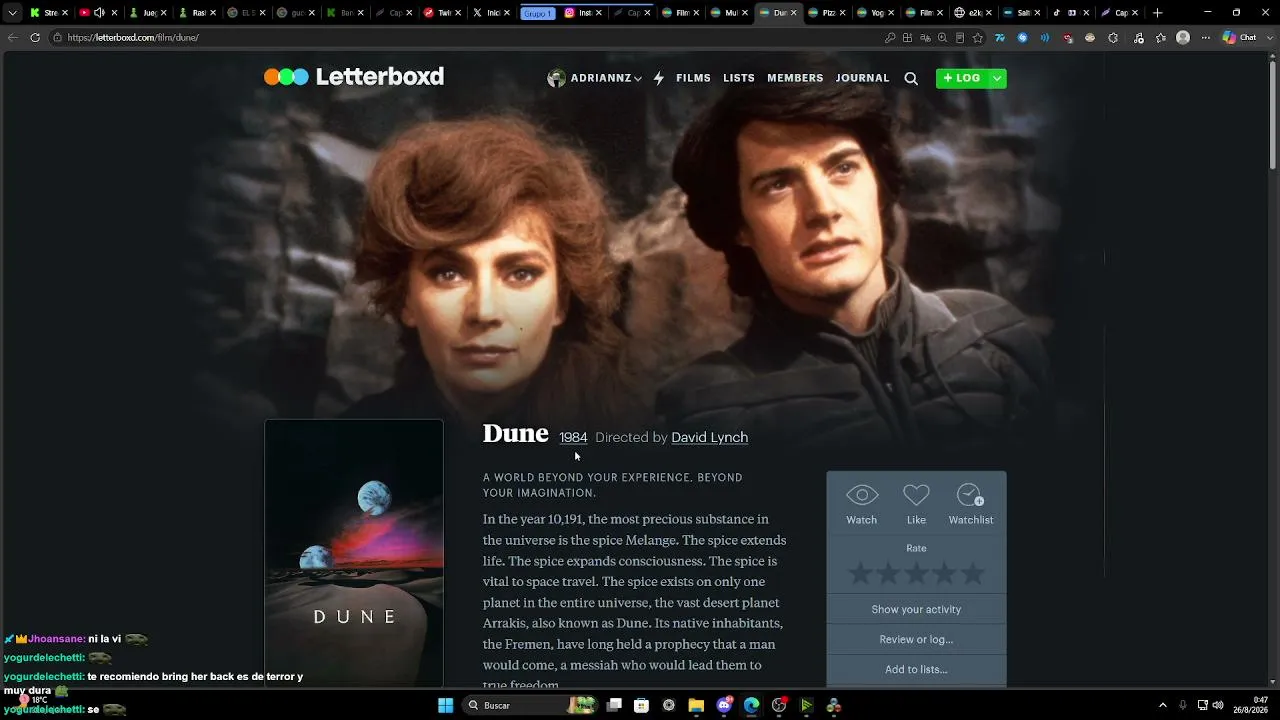1280x720 pixels.
Task: Open Discord from the taskbar
Action: coord(725,705)
